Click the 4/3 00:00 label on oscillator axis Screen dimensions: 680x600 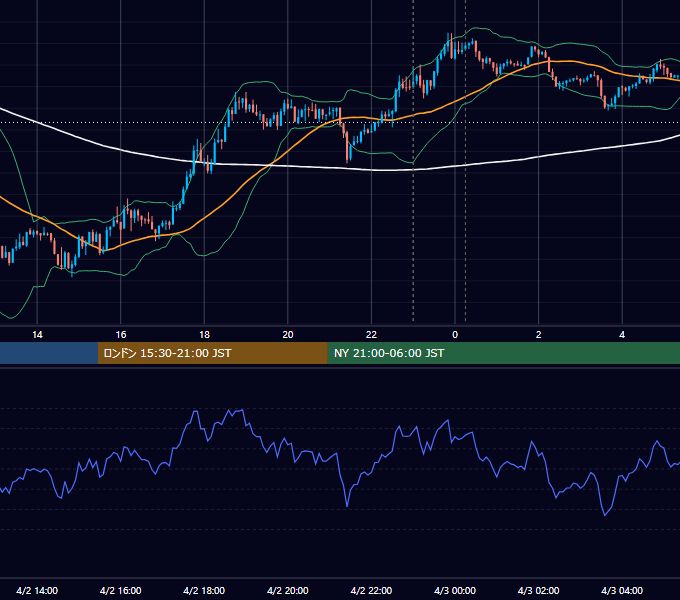coord(455,590)
